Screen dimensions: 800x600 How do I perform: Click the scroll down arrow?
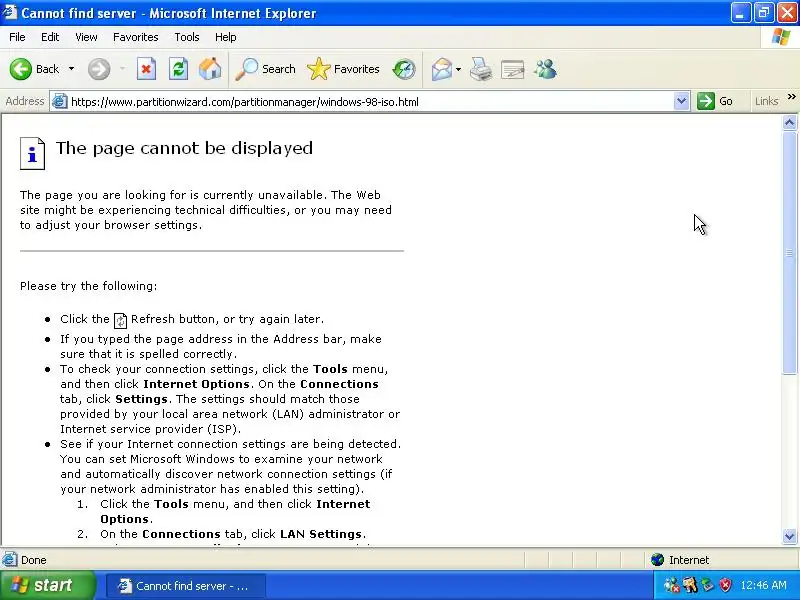(x=789, y=536)
